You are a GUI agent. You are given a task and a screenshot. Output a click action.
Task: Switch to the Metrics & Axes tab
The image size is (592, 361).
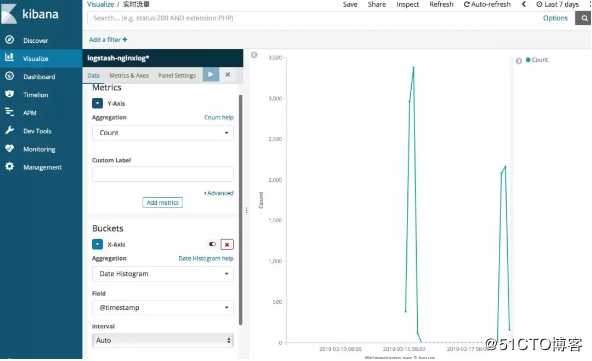(129, 76)
